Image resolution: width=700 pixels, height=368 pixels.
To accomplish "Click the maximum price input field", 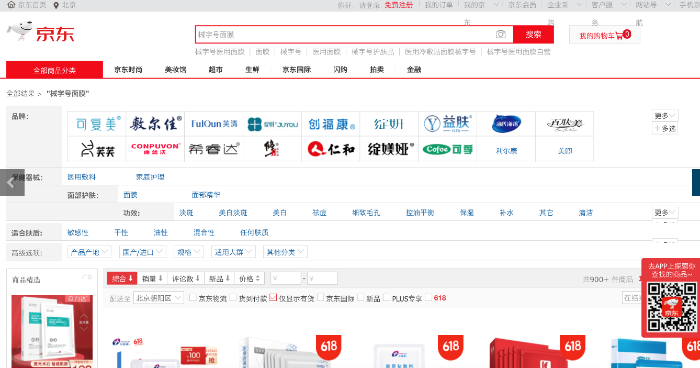I will 321,279.
